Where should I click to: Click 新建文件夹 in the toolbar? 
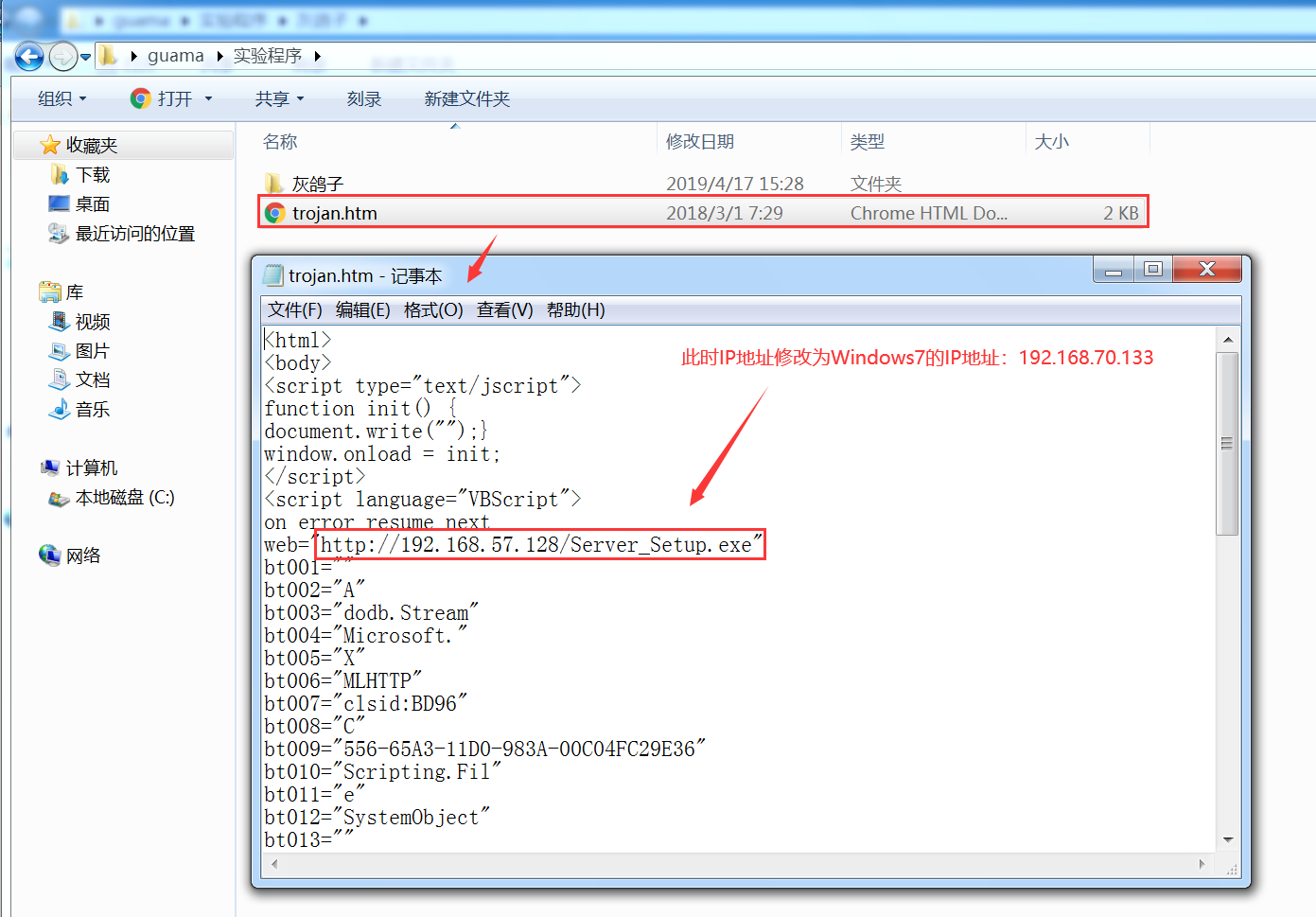[467, 98]
